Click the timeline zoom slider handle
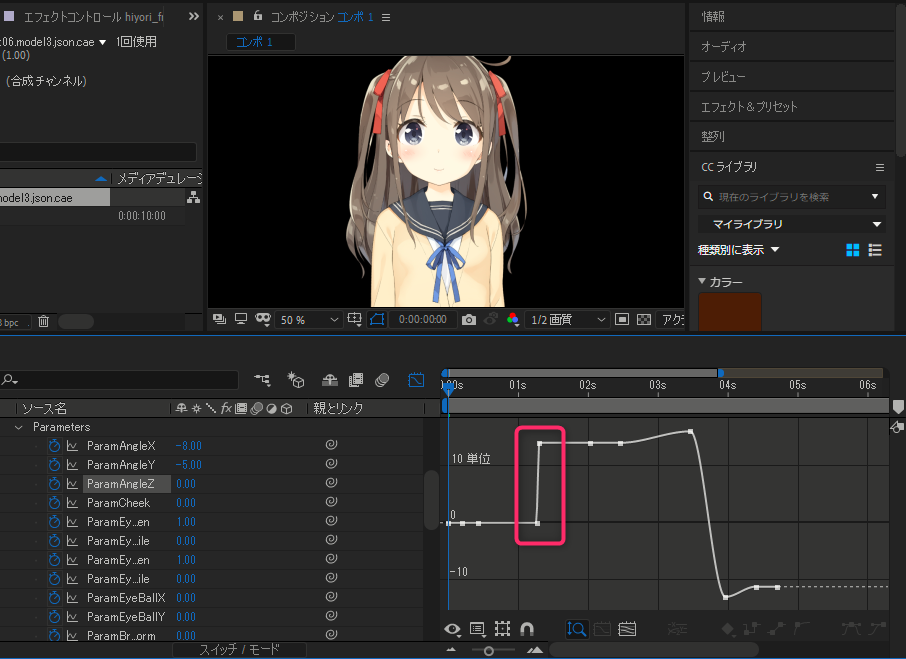906x659 pixels. click(x=488, y=651)
